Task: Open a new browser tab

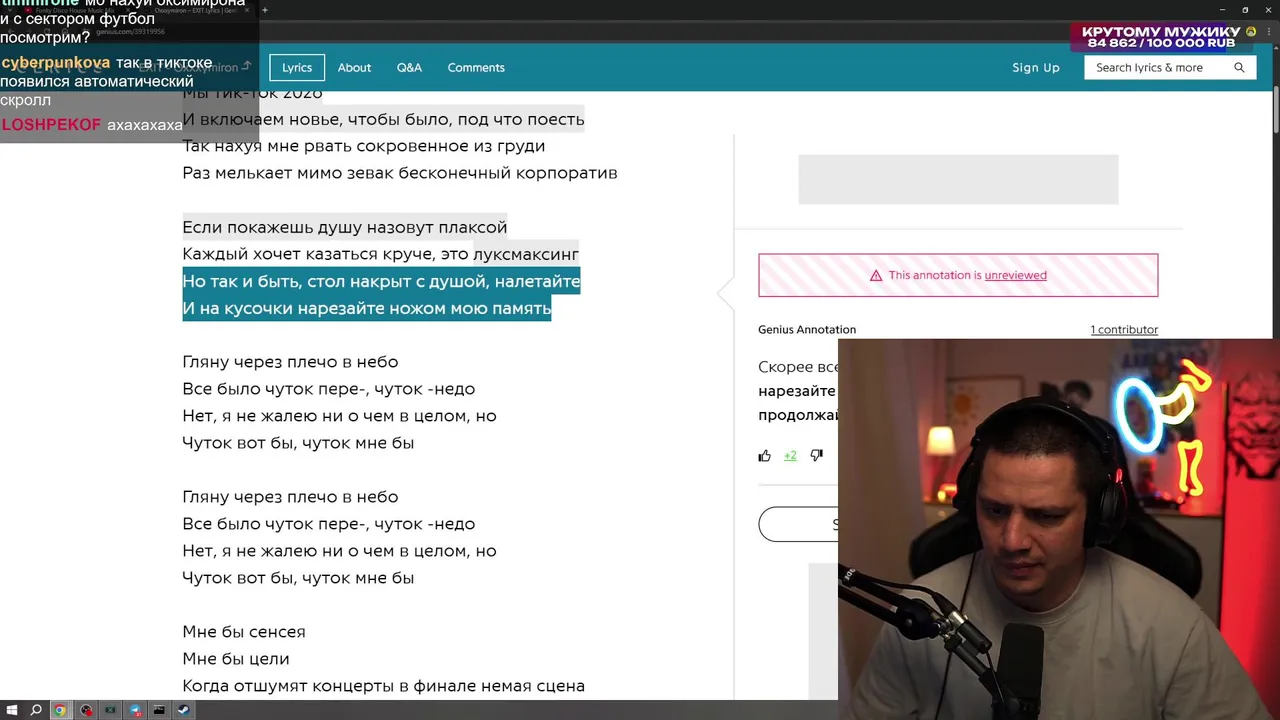Action: click(x=264, y=10)
